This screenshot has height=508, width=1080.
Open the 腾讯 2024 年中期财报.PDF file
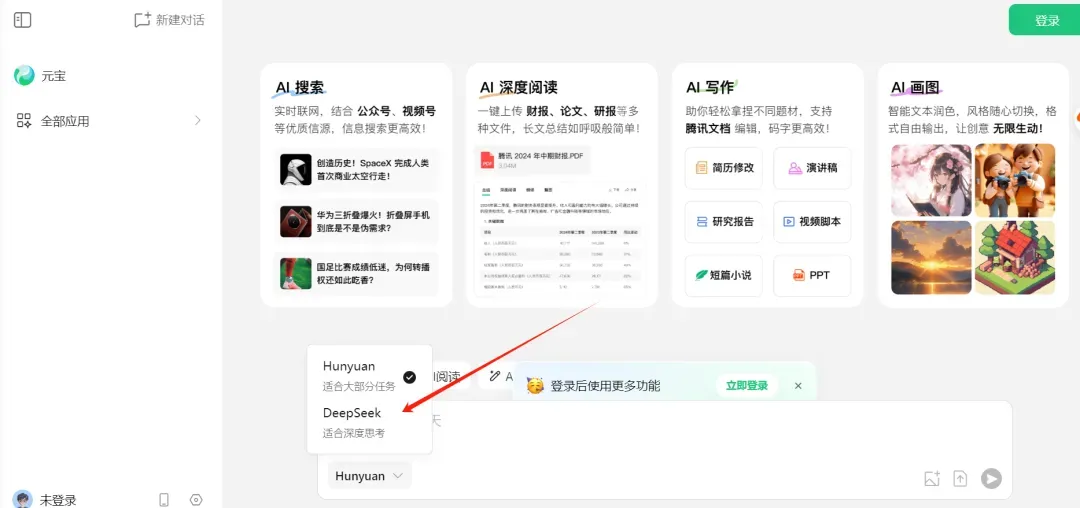[x=532, y=160]
